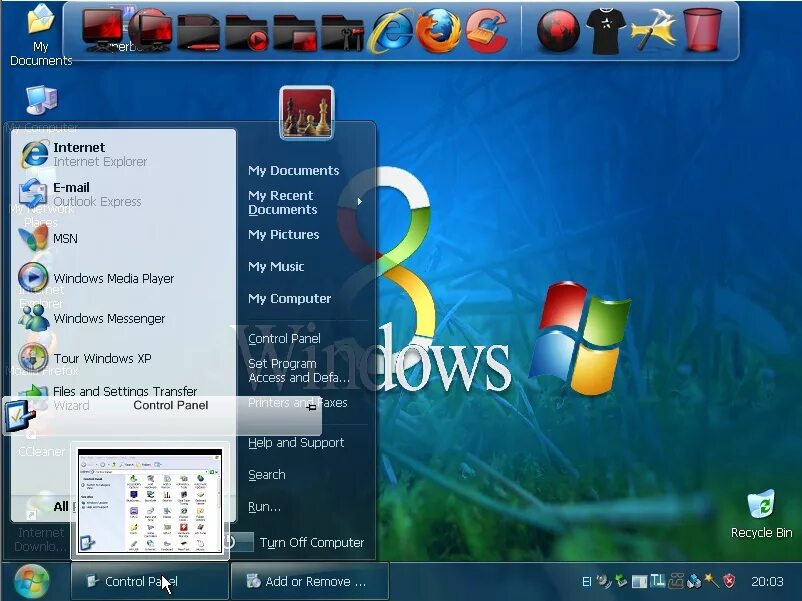Open My Pictures in Start menu
Image resolution: width=802 pixels, height=601 pixels.
click(283, 234)
